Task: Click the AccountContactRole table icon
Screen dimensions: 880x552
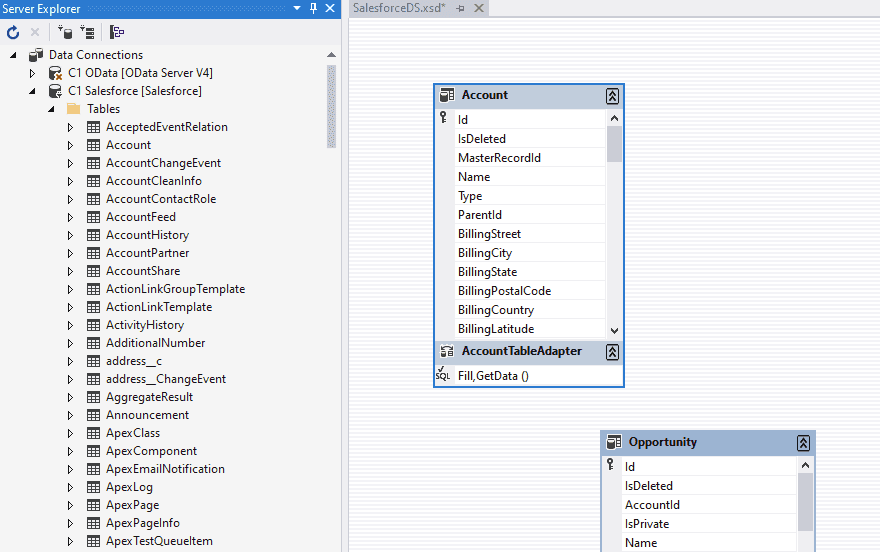Action: click(x=93, y=199)
